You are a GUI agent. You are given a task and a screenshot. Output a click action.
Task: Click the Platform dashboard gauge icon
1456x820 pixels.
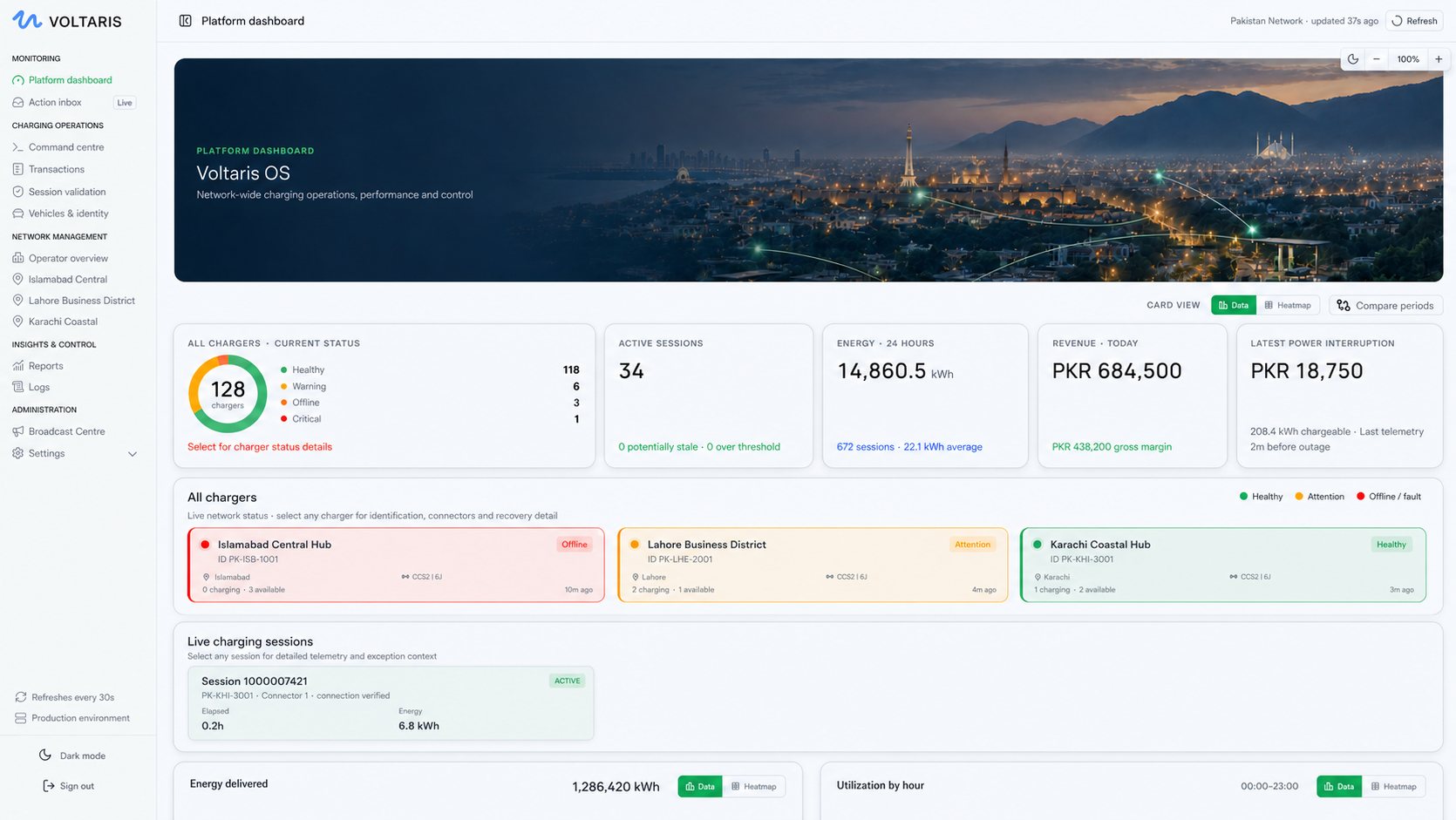18,80
